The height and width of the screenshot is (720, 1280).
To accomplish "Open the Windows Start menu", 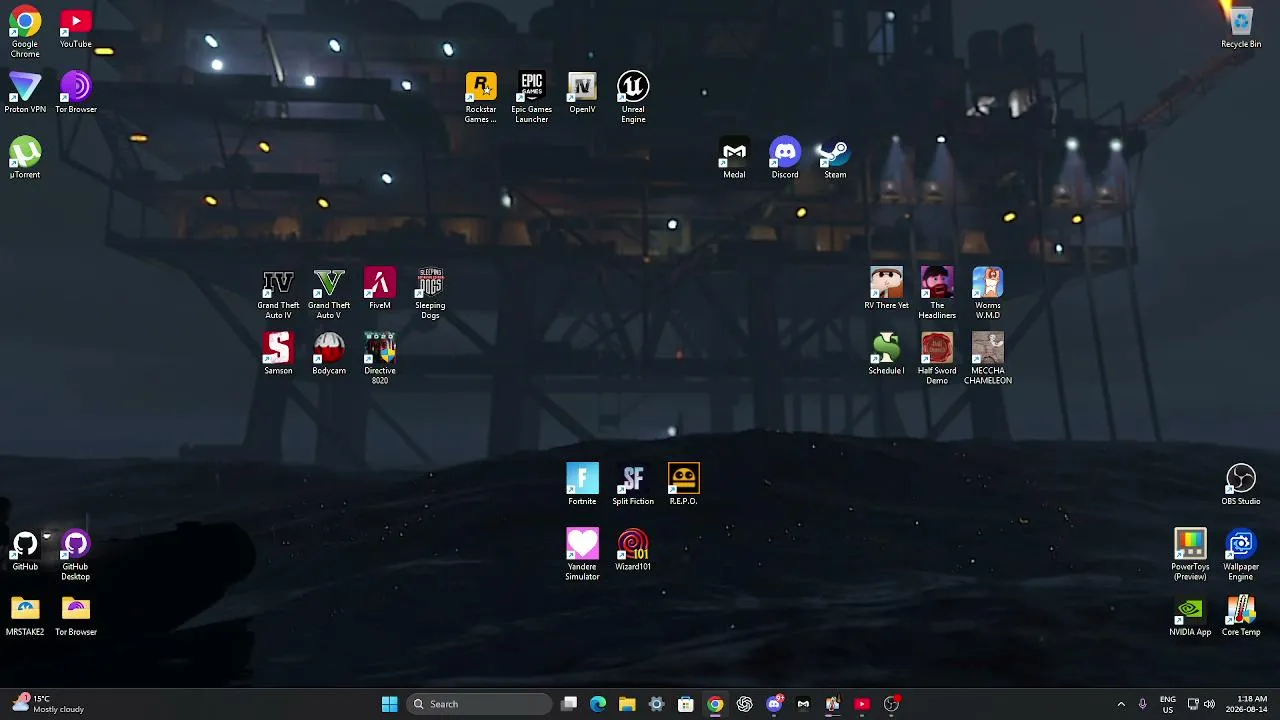I will pyautogui.click(x=390, y=704).
